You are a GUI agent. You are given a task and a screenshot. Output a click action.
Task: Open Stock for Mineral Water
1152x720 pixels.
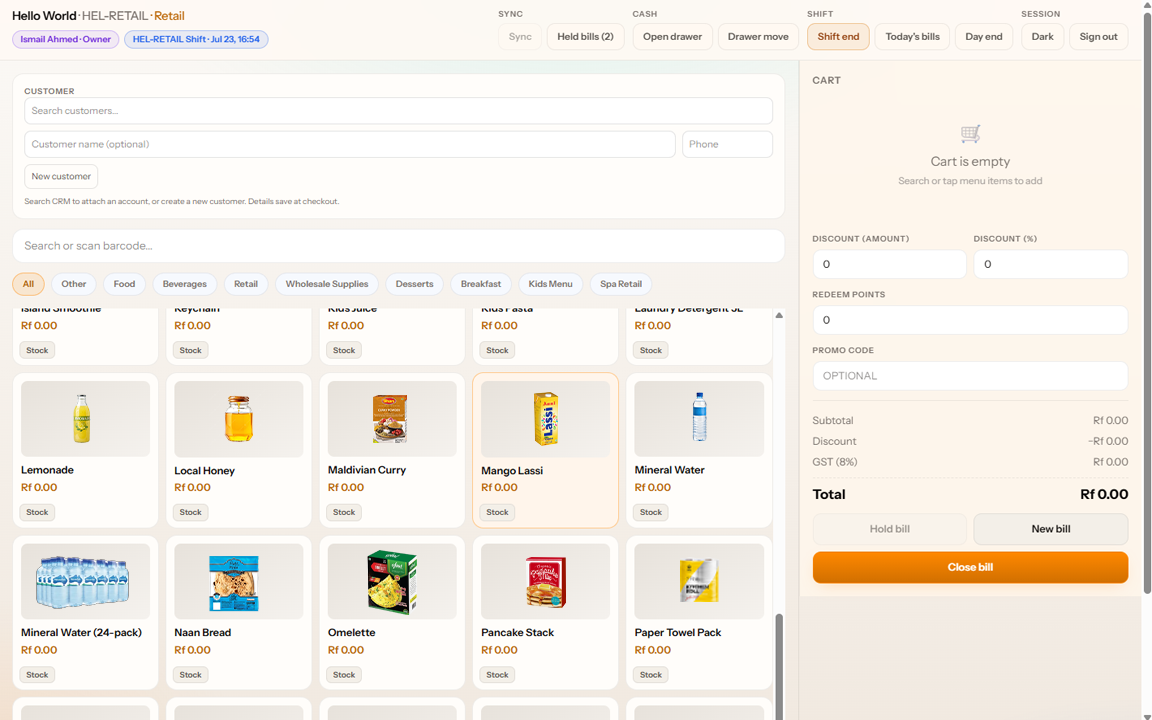(651, 512)
